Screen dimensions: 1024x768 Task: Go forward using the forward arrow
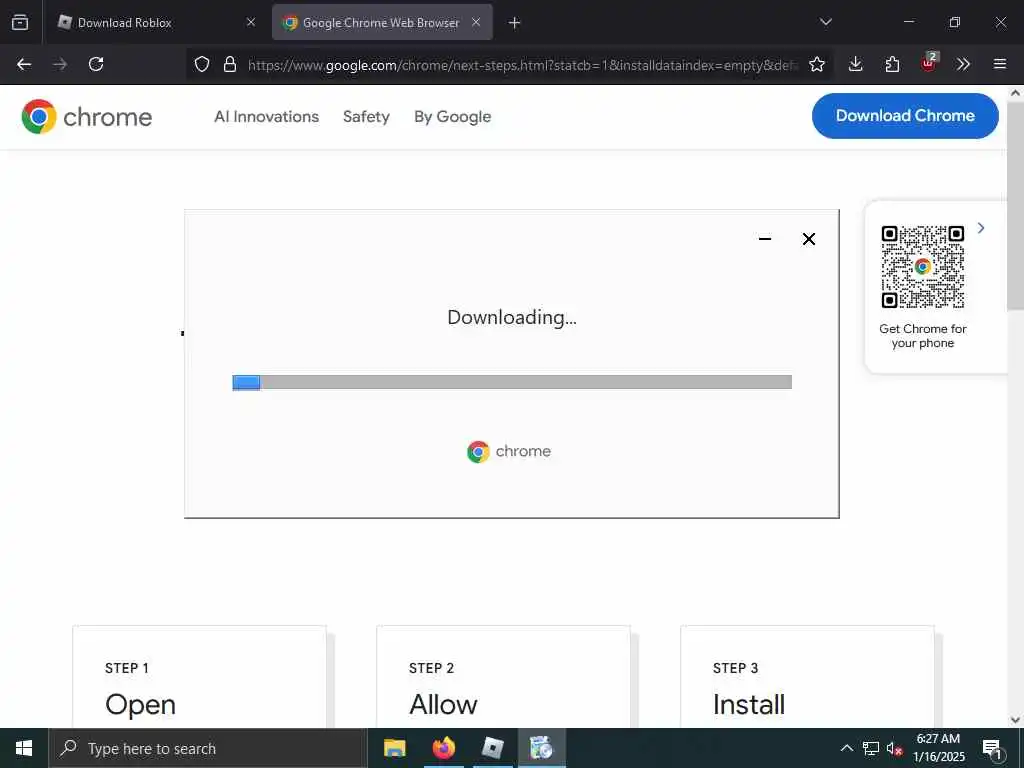click(x=60, y=64)
